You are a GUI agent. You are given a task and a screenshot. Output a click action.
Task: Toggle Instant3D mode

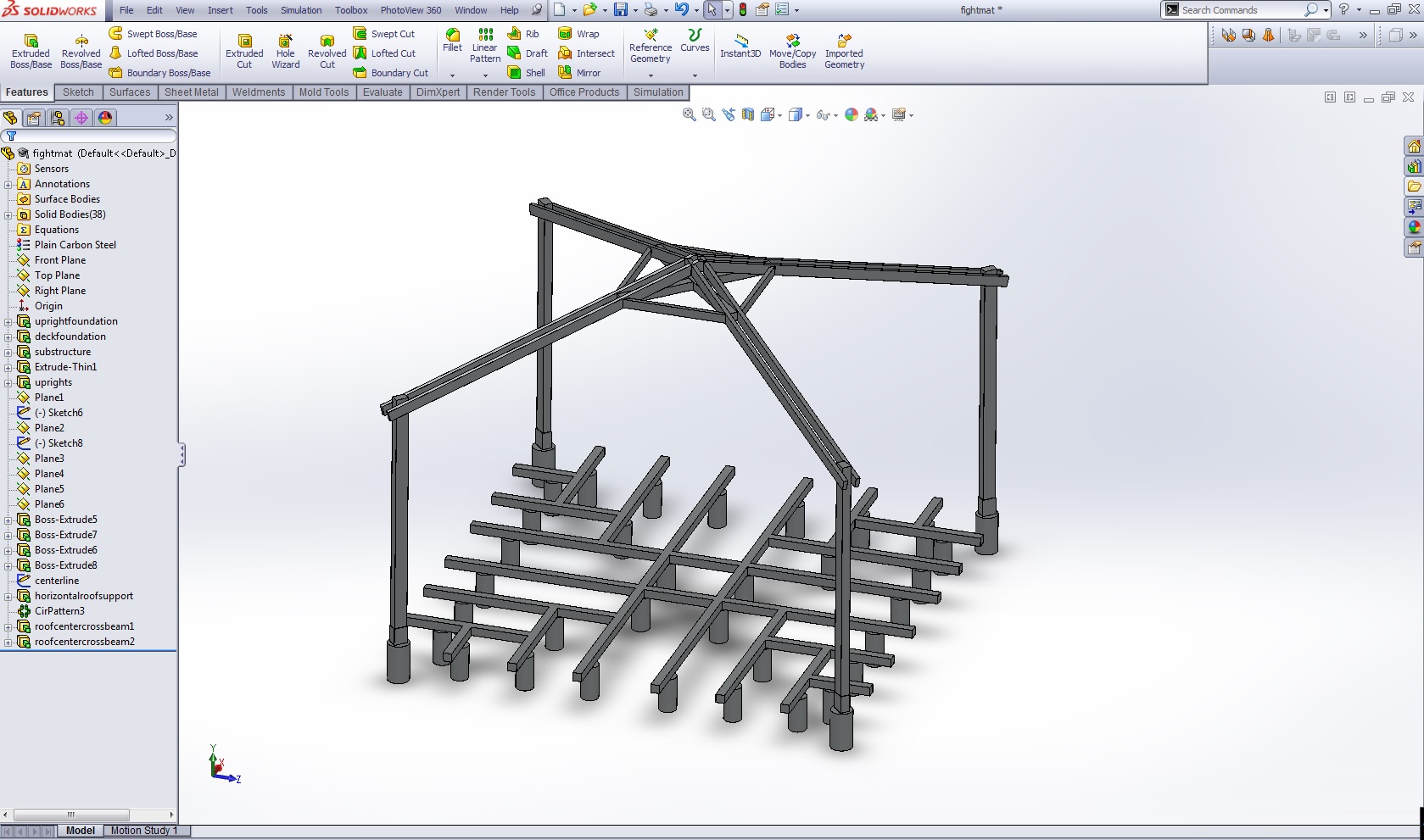coord(740,46)
